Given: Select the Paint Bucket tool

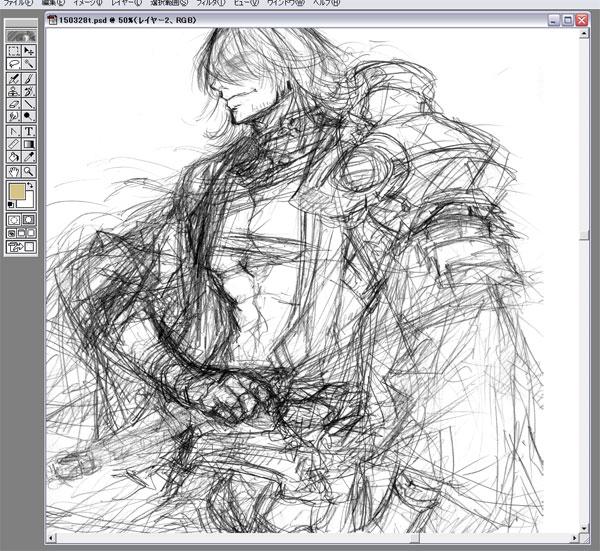Looking at the screenshot, I should coord(14,157).
